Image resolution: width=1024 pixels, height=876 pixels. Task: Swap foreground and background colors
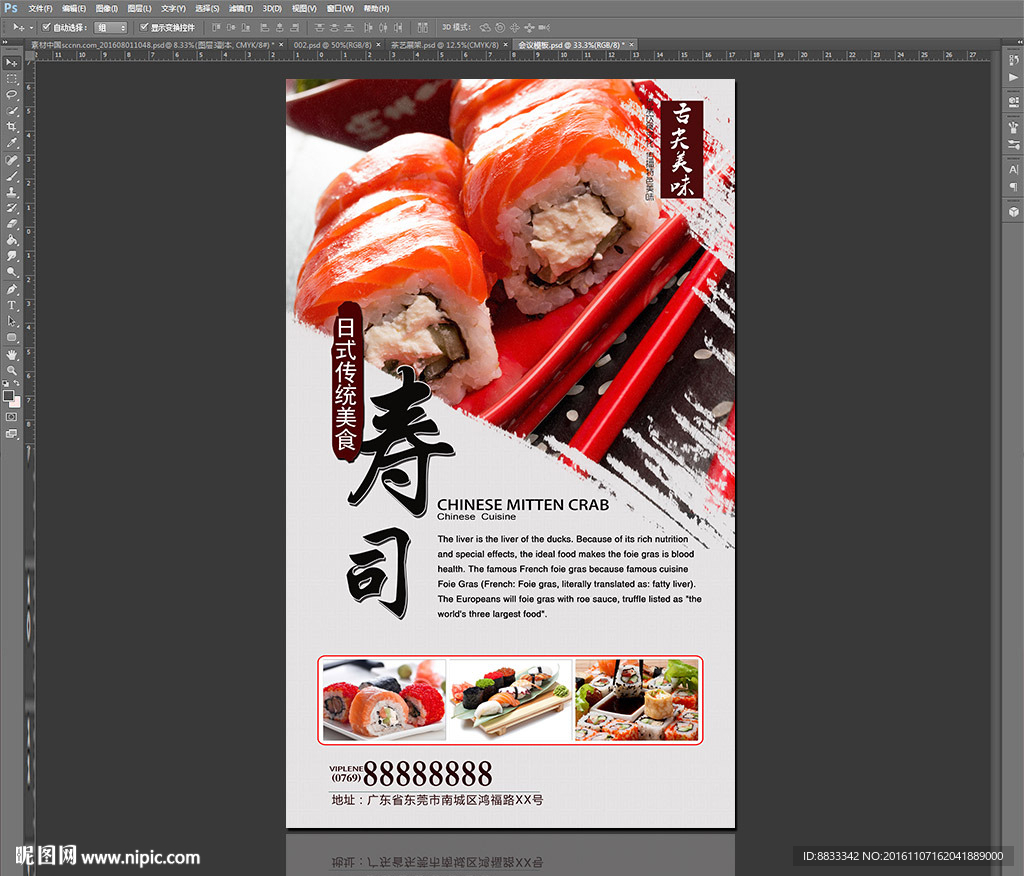click(x=17, y=383)
